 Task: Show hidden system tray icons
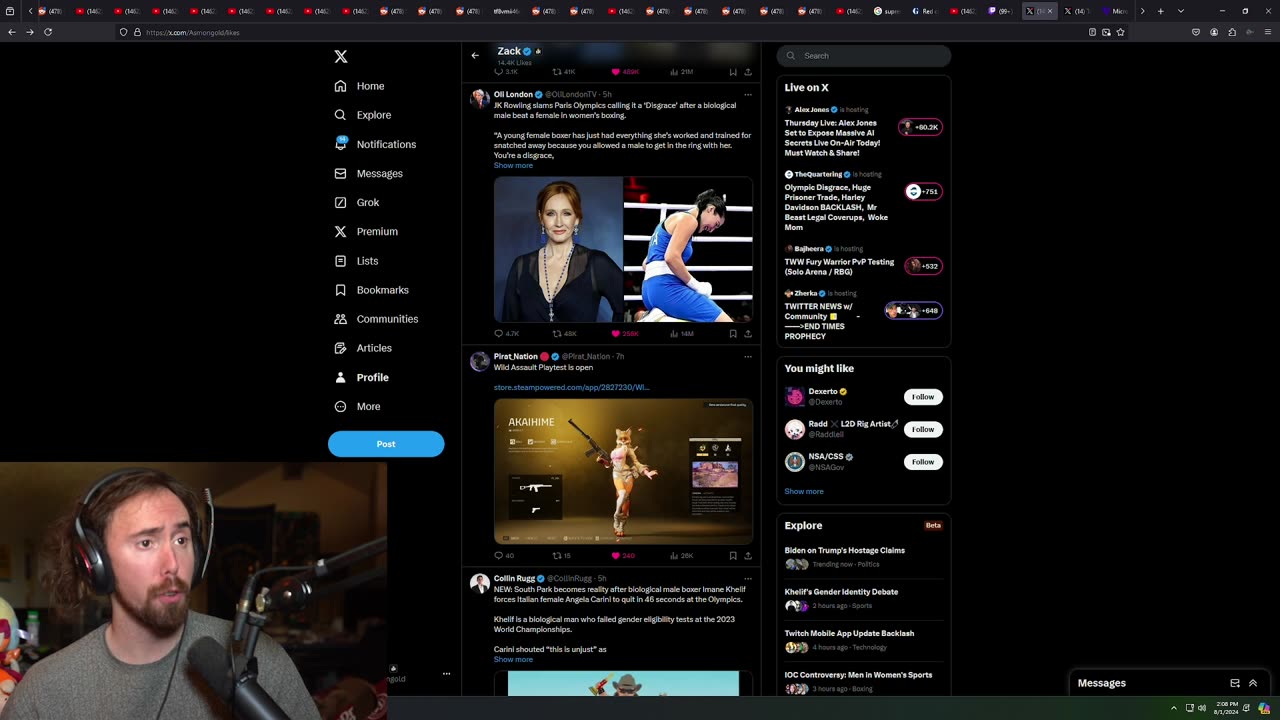pyautogui.click(x=1174, y=708)
